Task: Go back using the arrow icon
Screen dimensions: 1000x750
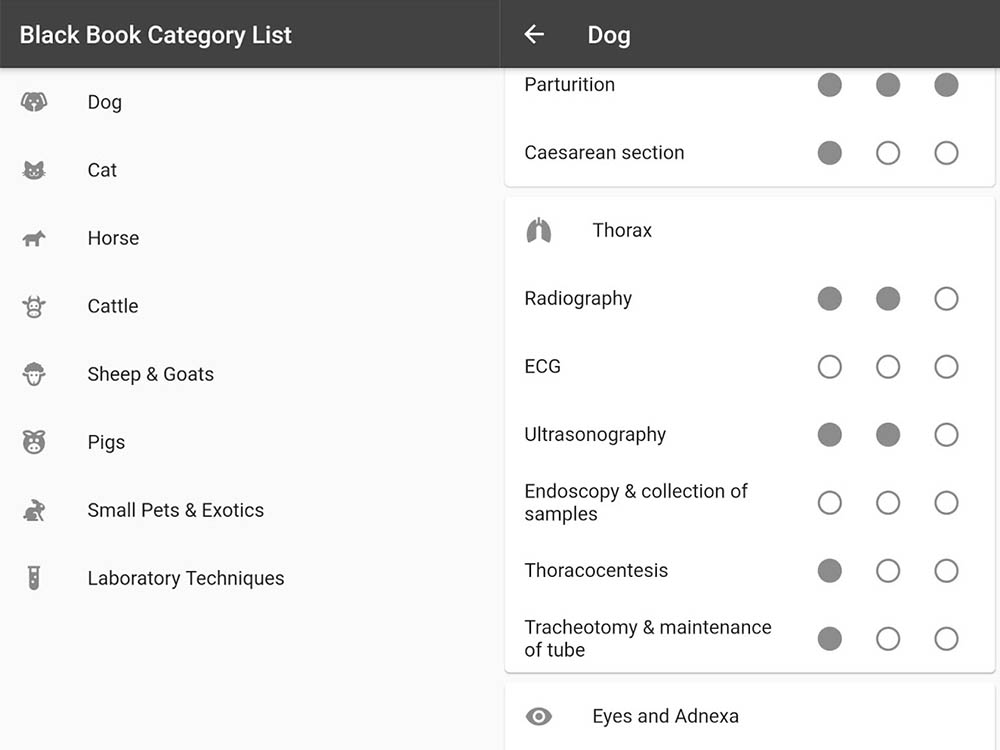Action: point(534,35)
